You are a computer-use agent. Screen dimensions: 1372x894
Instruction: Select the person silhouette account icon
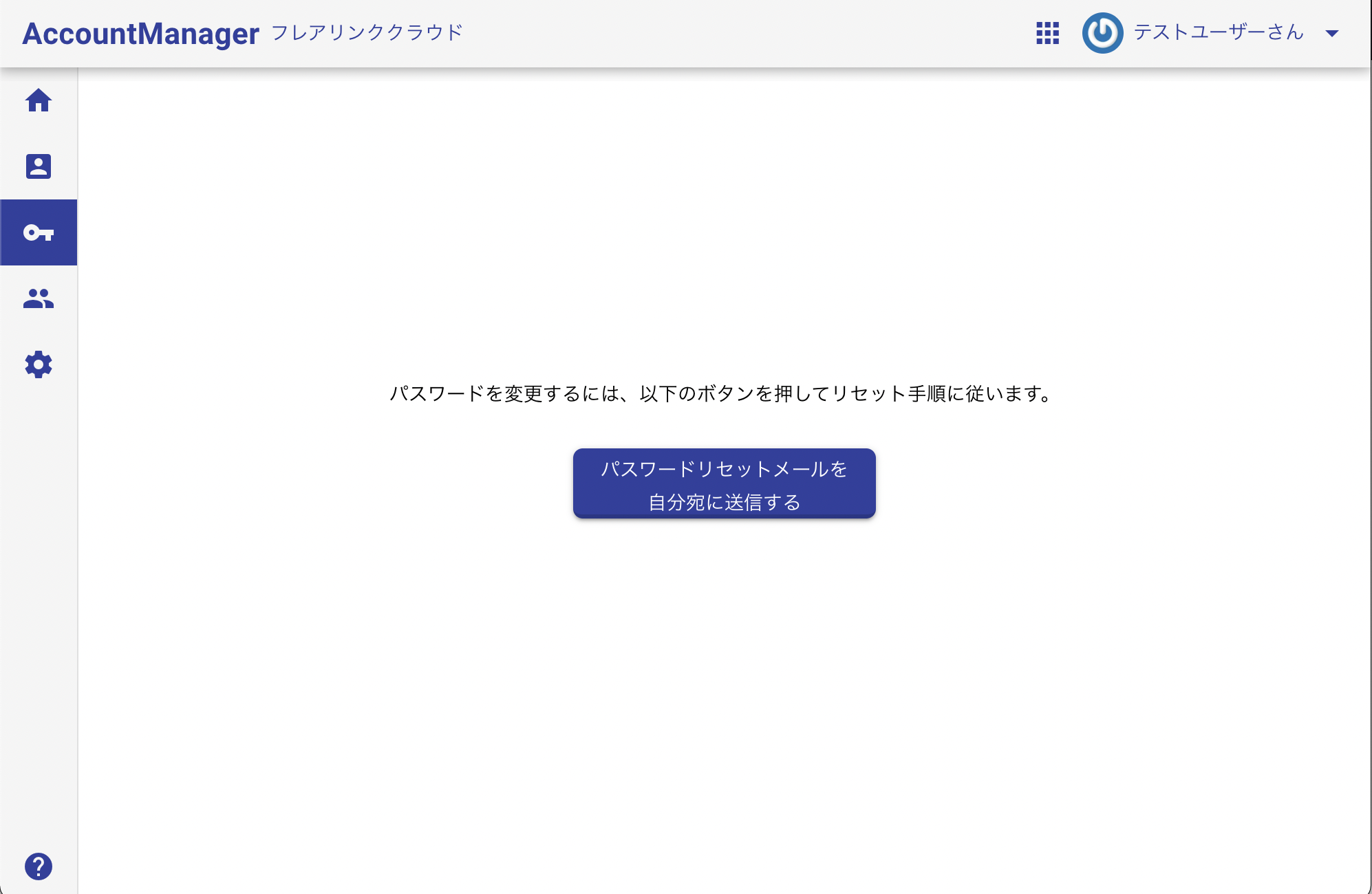pos(39,166)
